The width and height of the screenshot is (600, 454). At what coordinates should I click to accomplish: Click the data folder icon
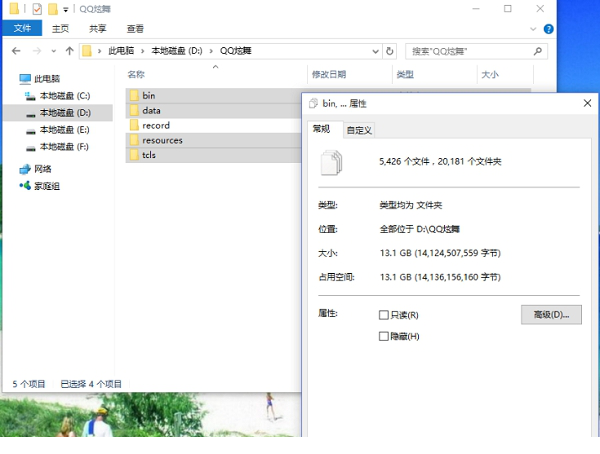pyautogui.click(x=134, y=110)
